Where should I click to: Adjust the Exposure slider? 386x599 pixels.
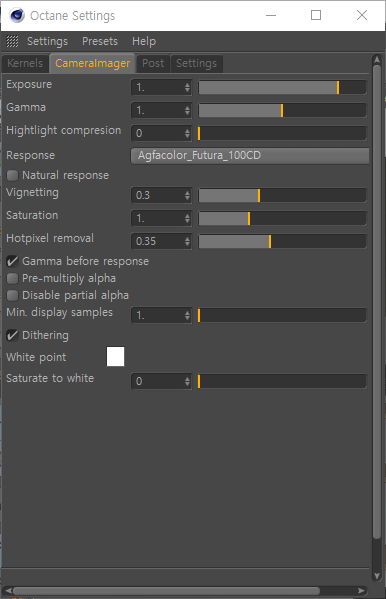pyautogui.click(x=282, y=87)
